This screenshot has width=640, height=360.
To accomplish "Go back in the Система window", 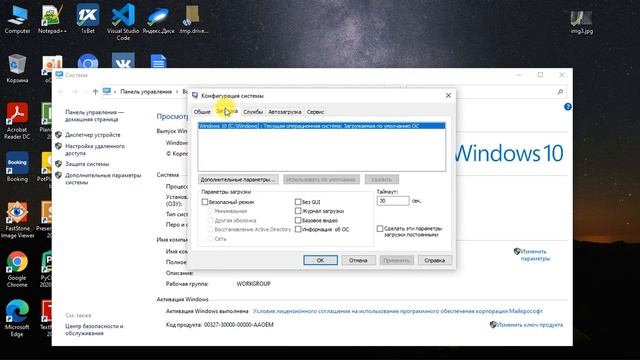I will (61, 92).
